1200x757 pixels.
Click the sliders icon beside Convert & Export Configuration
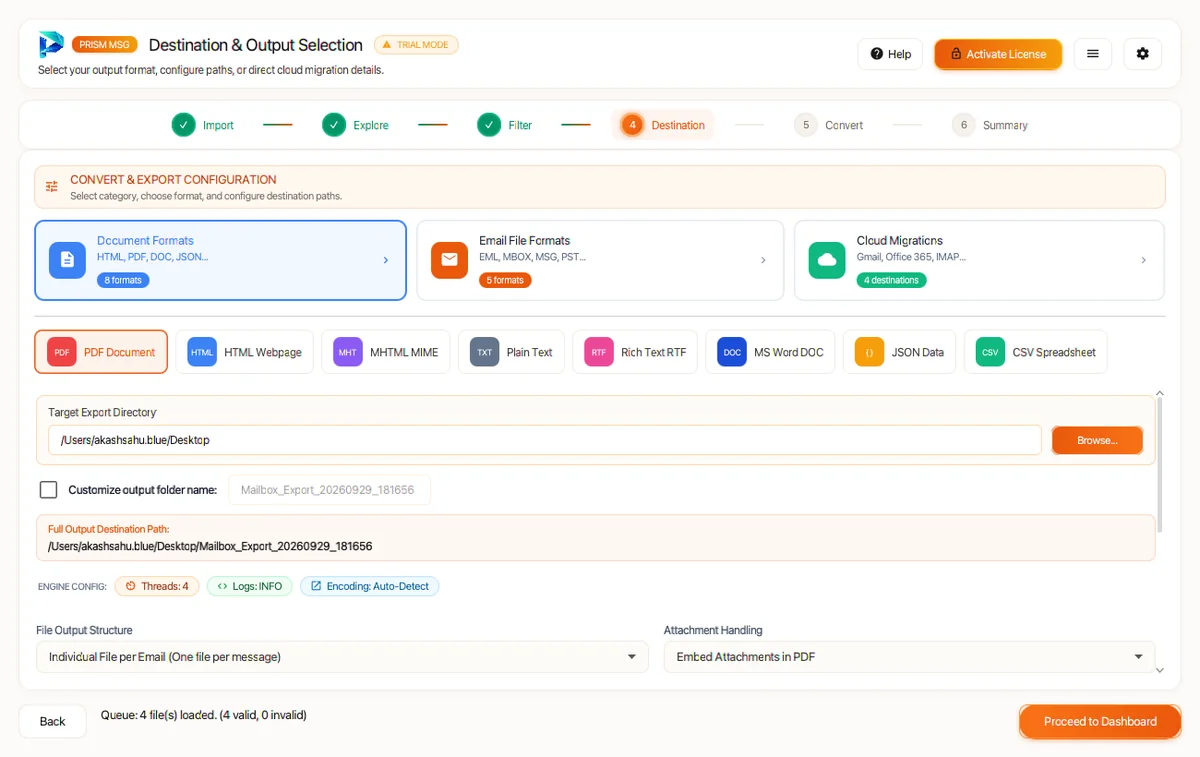click(52, 187)
